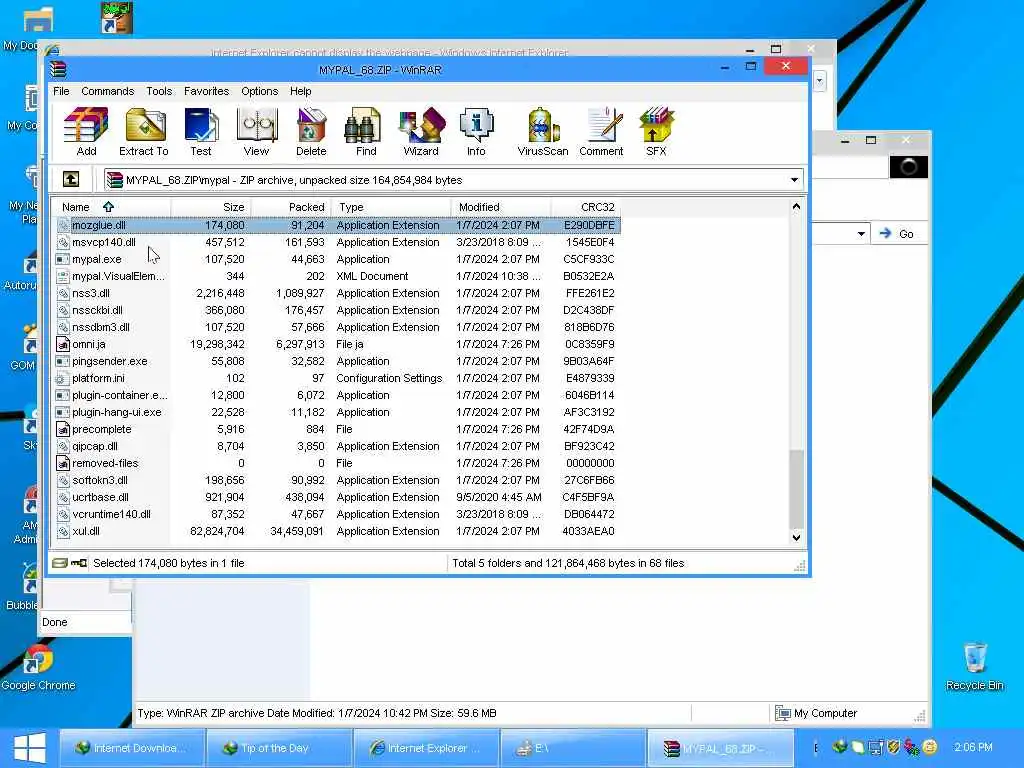
Task: Select the platform.ini gear icon
Action: point(62,378)
